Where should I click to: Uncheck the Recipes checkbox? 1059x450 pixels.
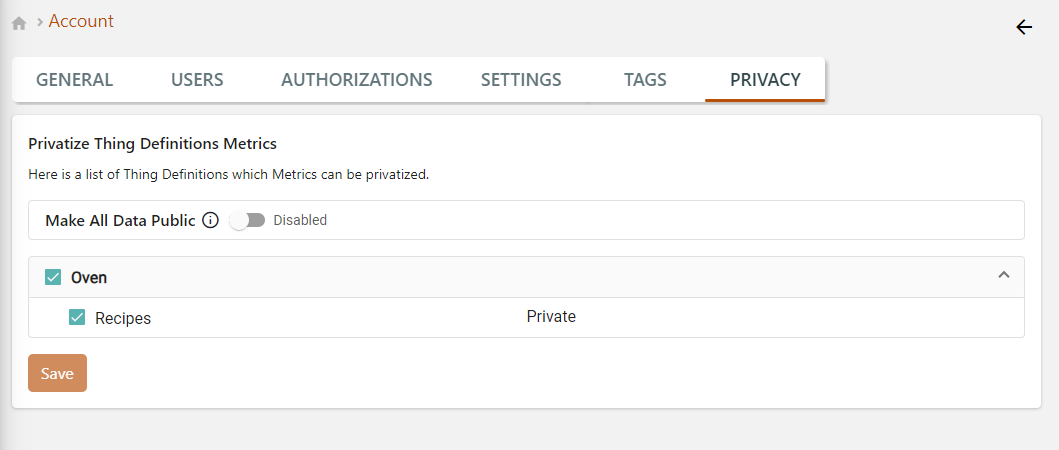click(x=77, y=317)
